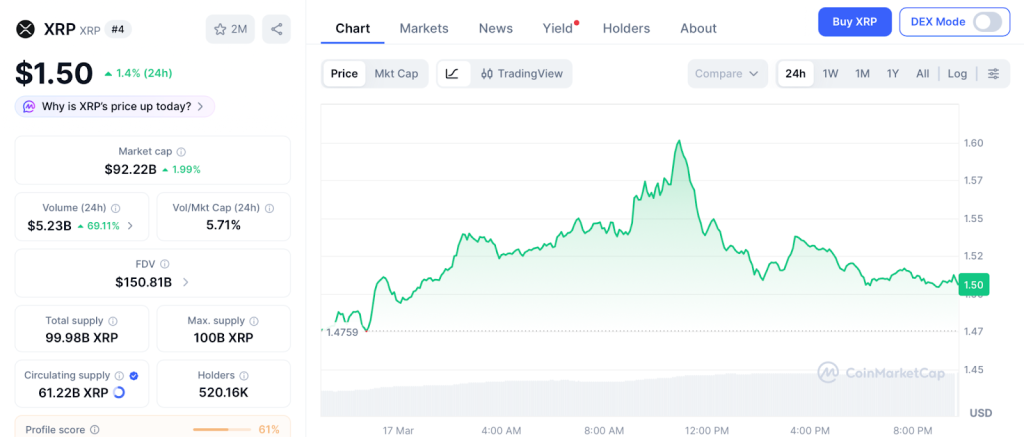Viewport: 1024px width, 437px height.
Task: Open the Holders tab
Action: (x=626, y=28)
